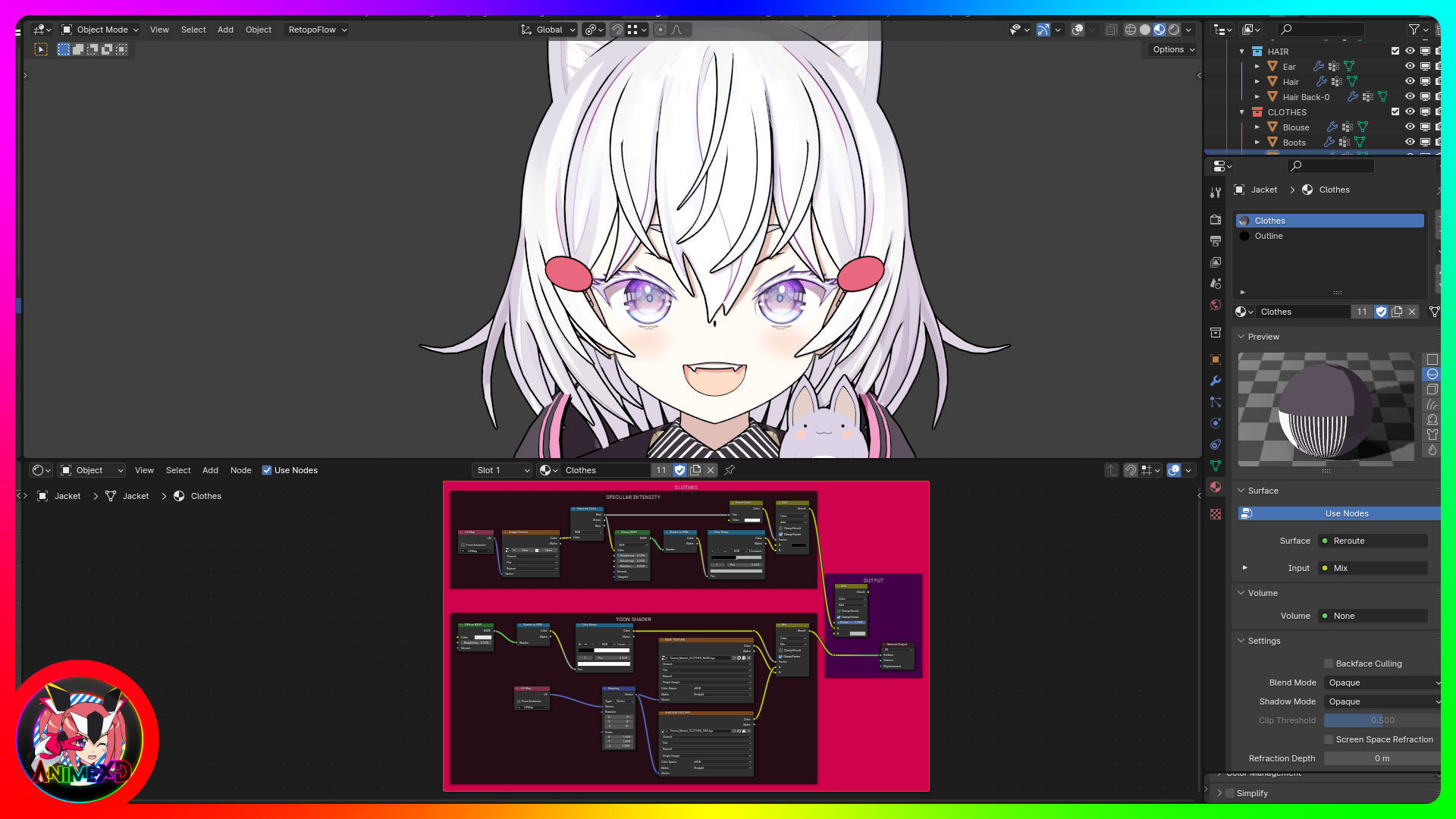
Task: Switch to solid viewport shading
Action: 1145,30
